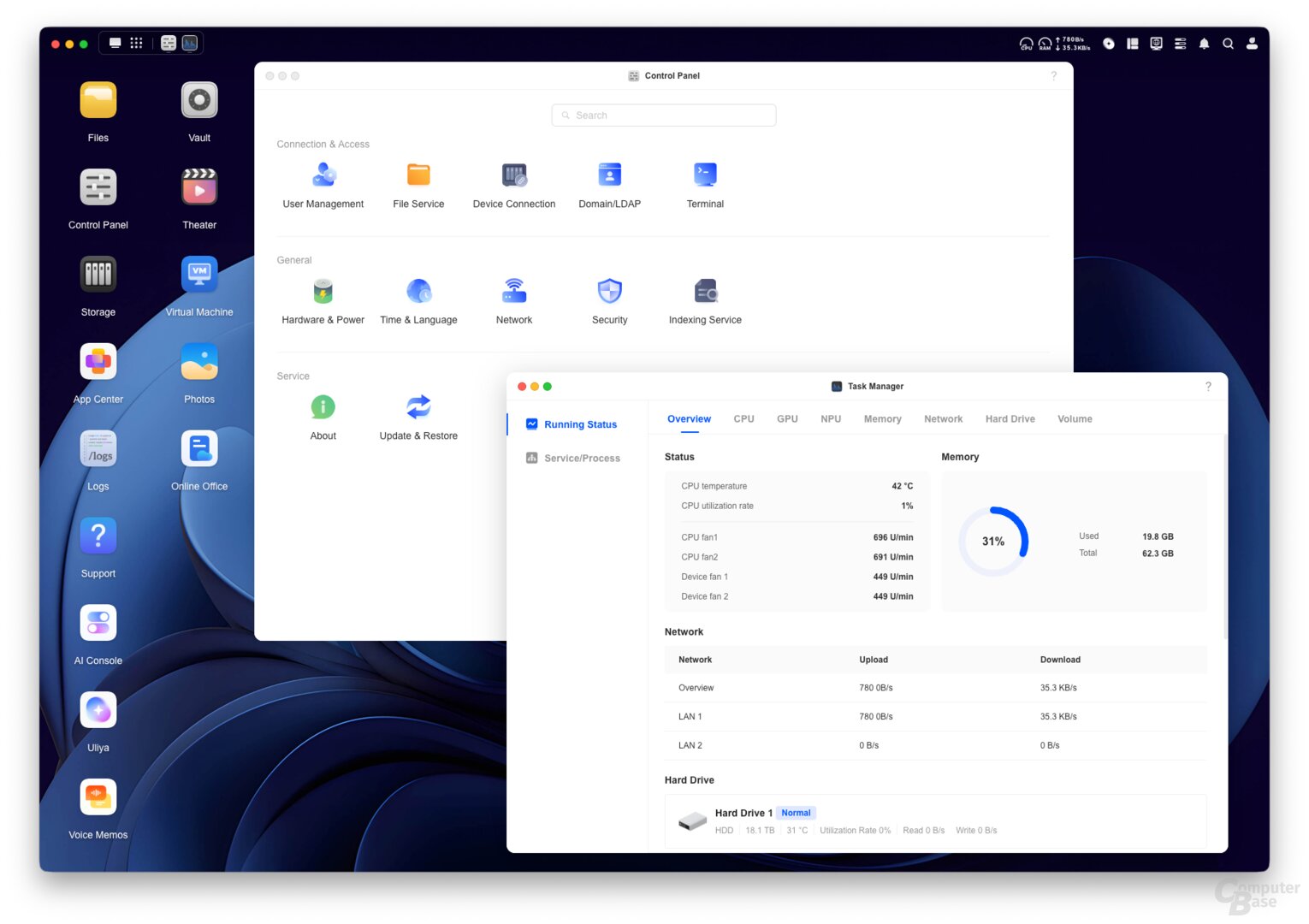Screen dimensions: 1309x924
Task: Click the Security shield icon
Action: [609, 293]
